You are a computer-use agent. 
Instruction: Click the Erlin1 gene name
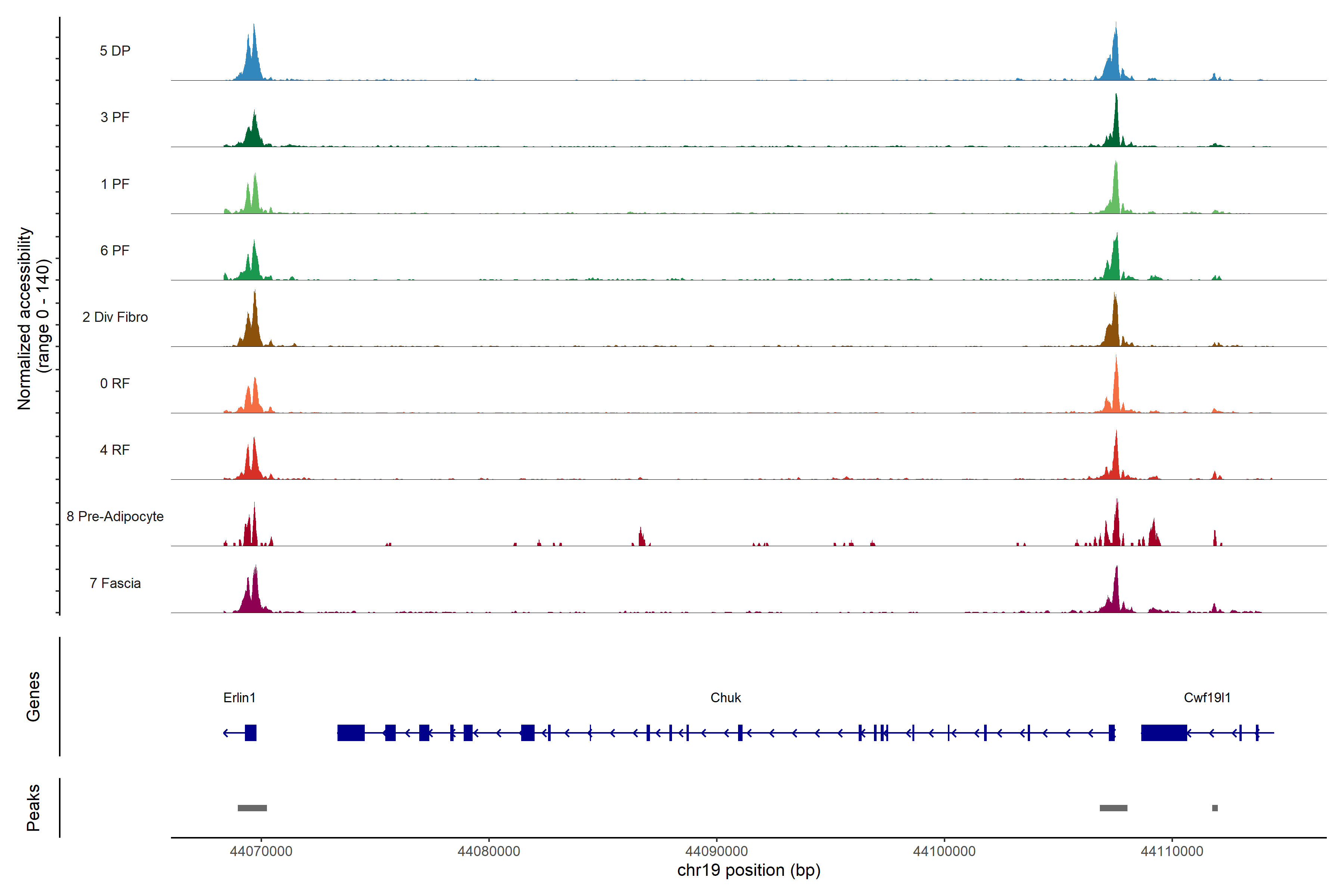coord(239,697)
